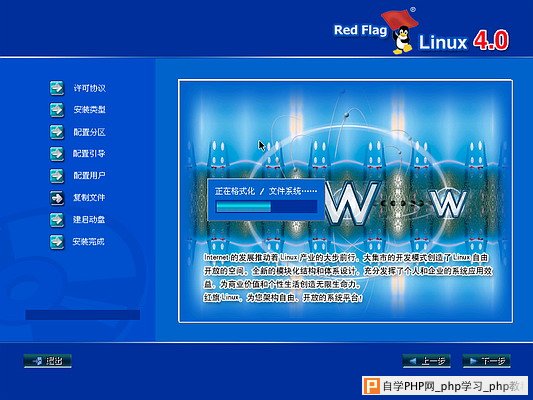The height and width of the screenshot is (400, 533).
Task: Select the 安装完成 step label
Action: click(88, 242)
